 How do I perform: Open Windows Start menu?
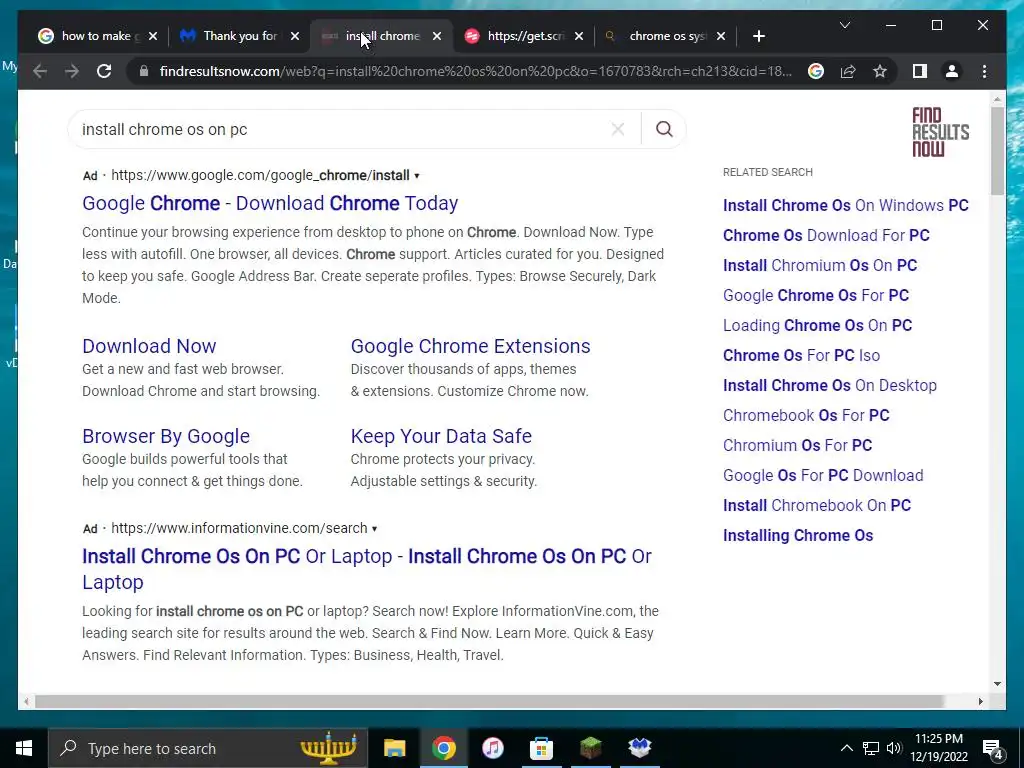(x=24, y=748)
